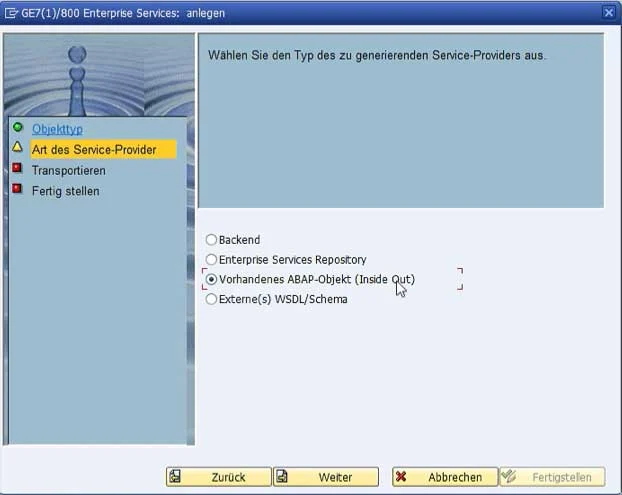
Task: Click the yellow triangle icon of current step
Action: click(17, 148)
